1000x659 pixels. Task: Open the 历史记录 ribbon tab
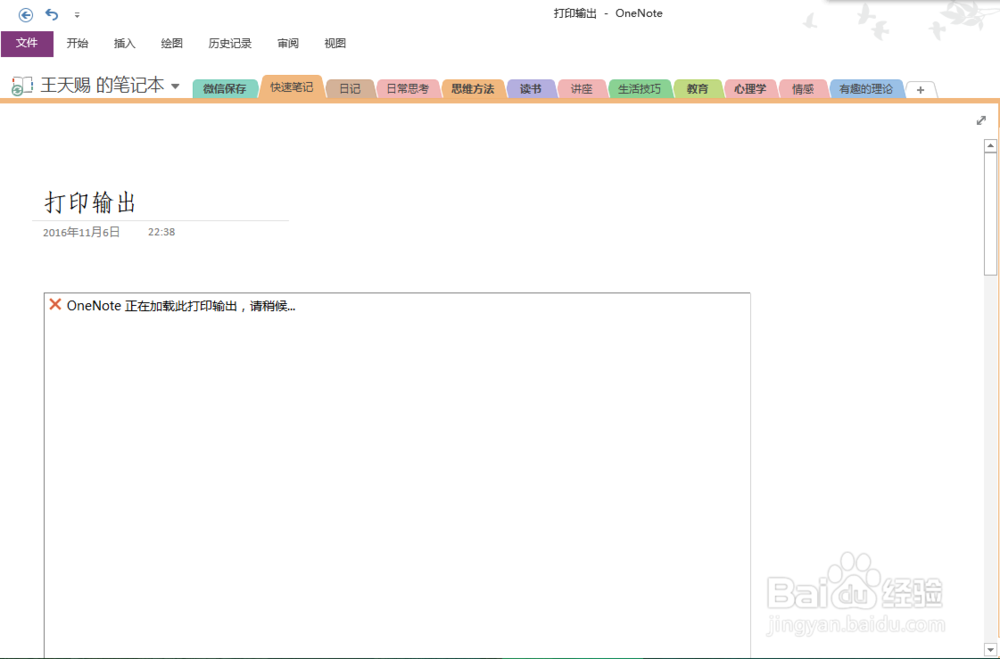(x=230, y=43)
